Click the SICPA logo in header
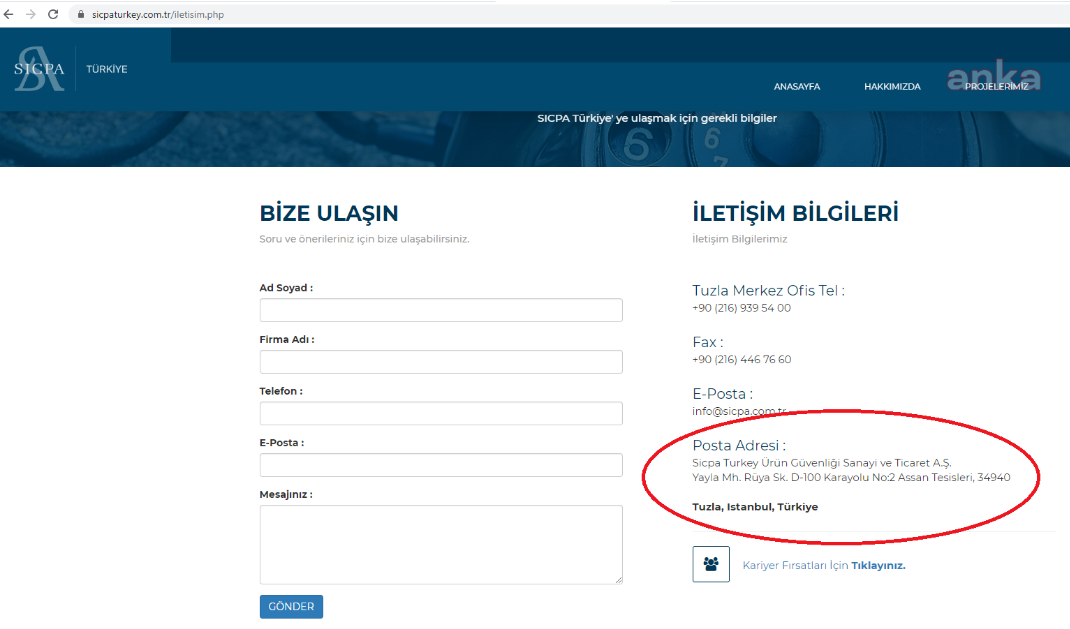The width and height of the screenshot is (1070, 629). [39, 69]
